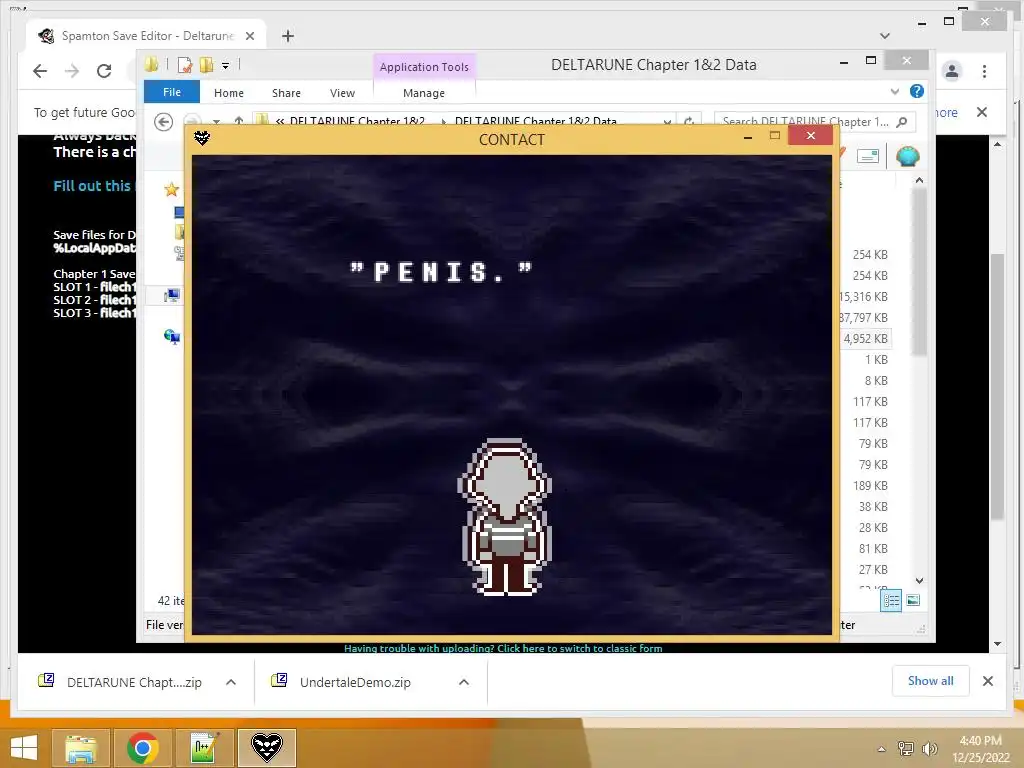This screenshot has height=768, width=1024.
Task: Dismiss the Chrome infobar notification
Action: [982, 112]
